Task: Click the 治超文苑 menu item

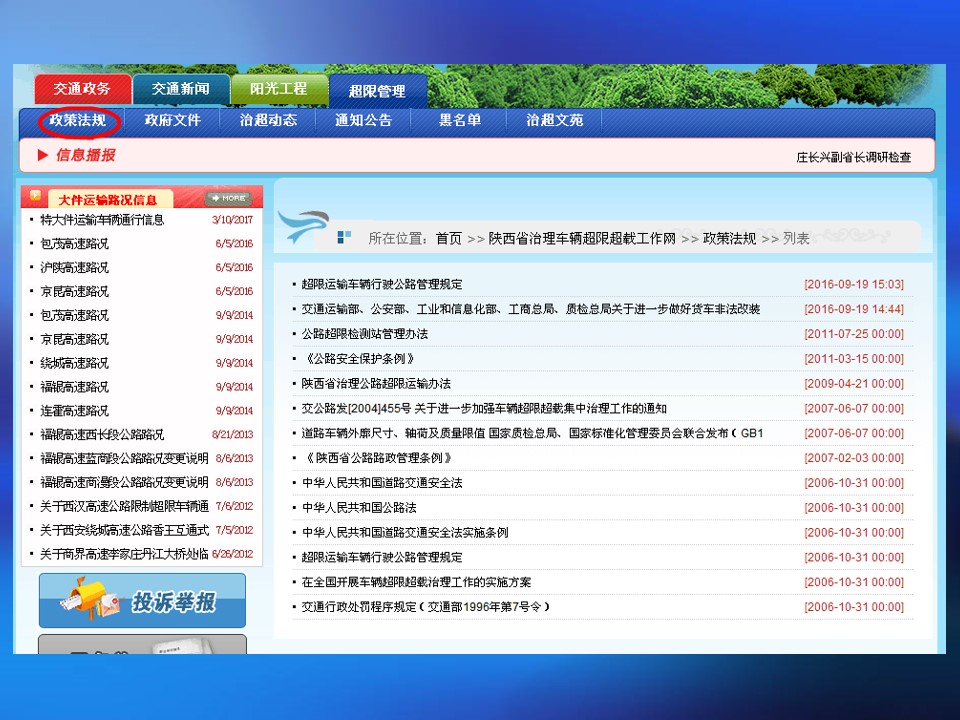Action: click(x=555, y=120)
